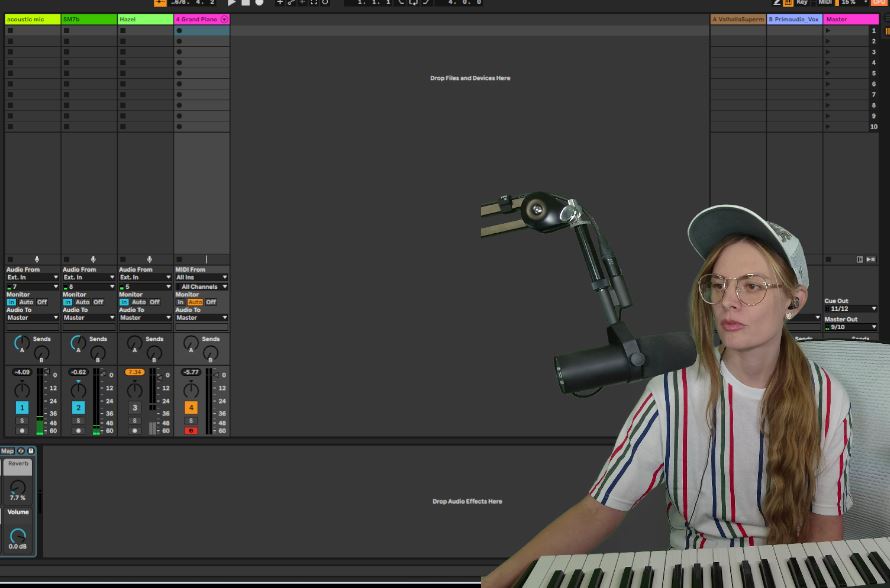Solo the Hazel track
This screenshot has width=890, height=588.
[135, 421]
